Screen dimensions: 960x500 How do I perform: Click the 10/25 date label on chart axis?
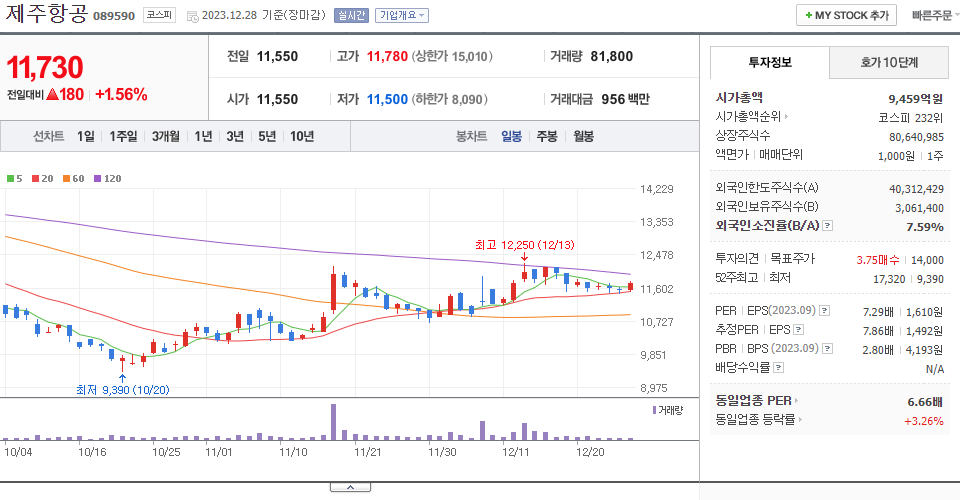(x=166, y=452)
